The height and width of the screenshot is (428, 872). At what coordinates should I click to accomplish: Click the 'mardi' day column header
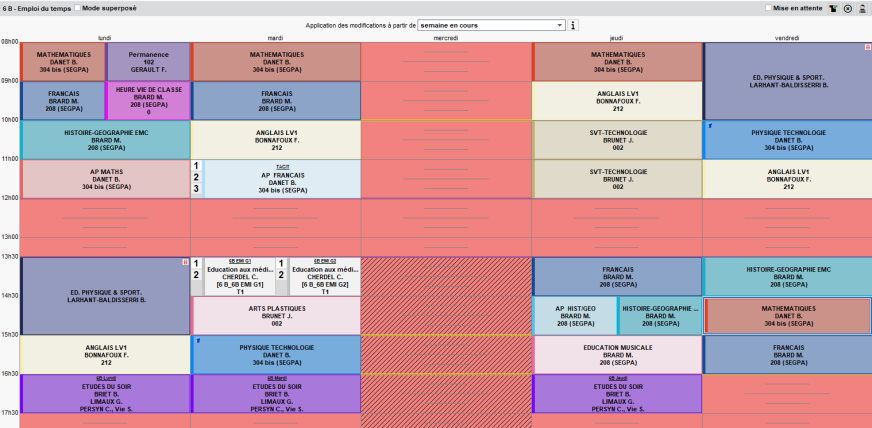(275, 38)
